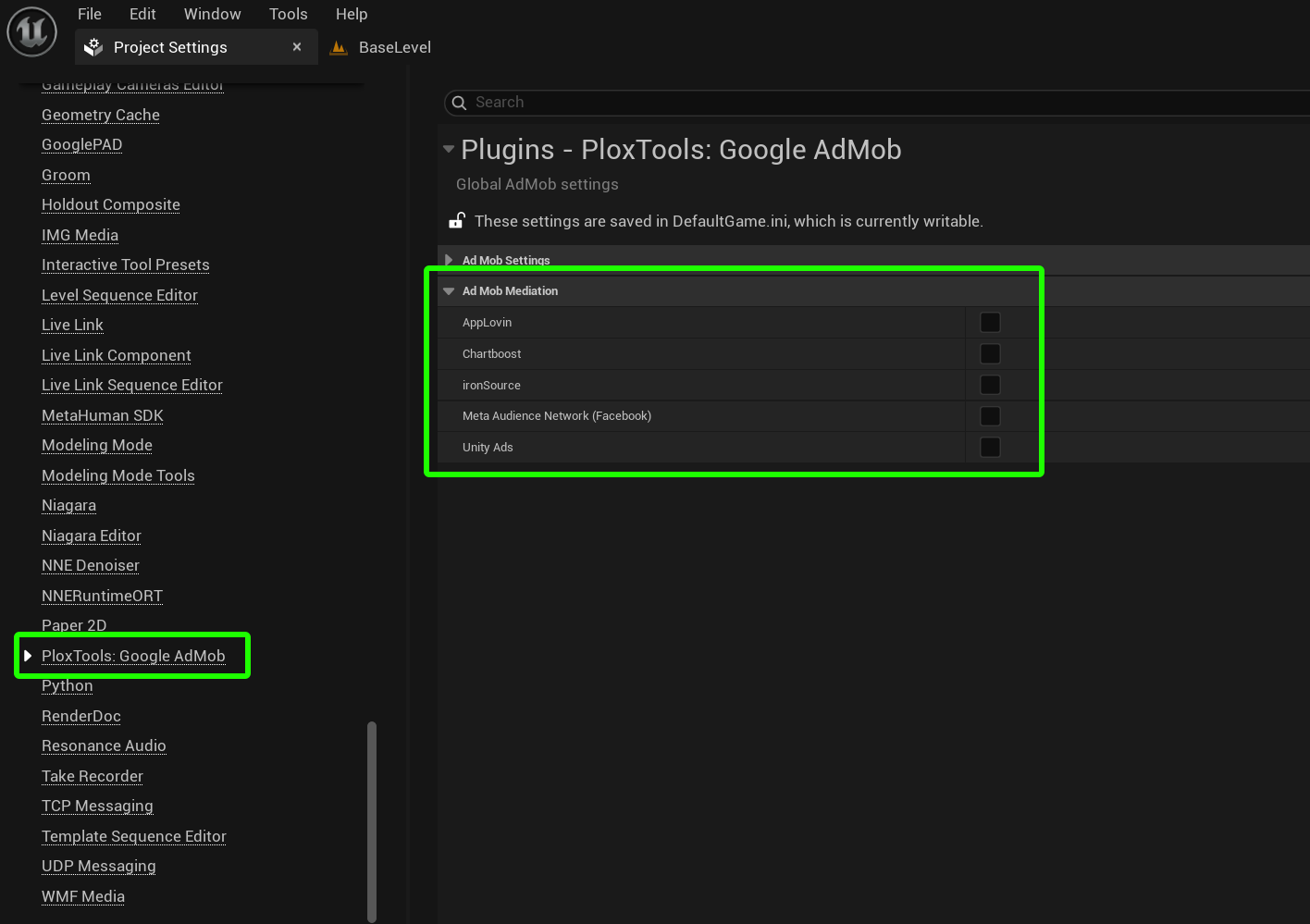Open the Tools menu

[288, 14]
